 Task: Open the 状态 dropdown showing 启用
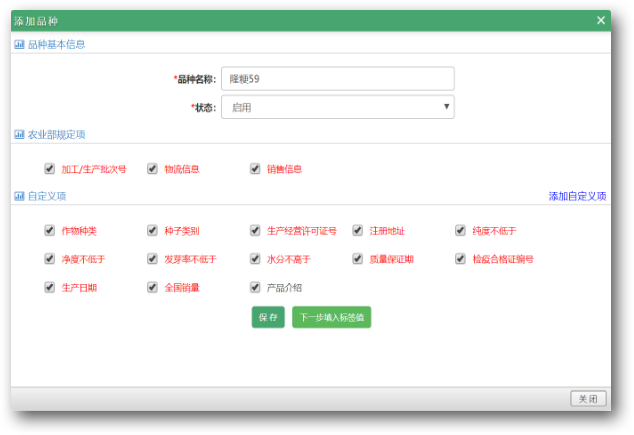click(x=338, y=107)
